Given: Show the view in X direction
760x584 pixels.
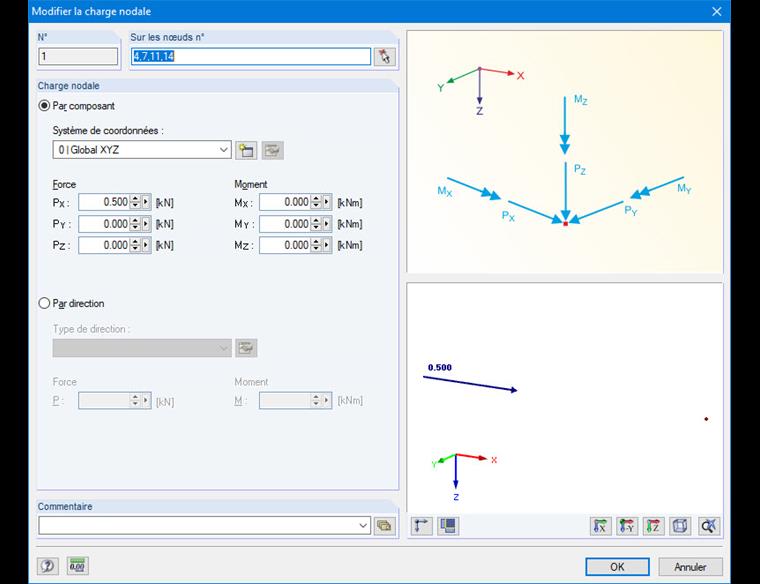Looking at the screenshot, I should pos(601,526).
